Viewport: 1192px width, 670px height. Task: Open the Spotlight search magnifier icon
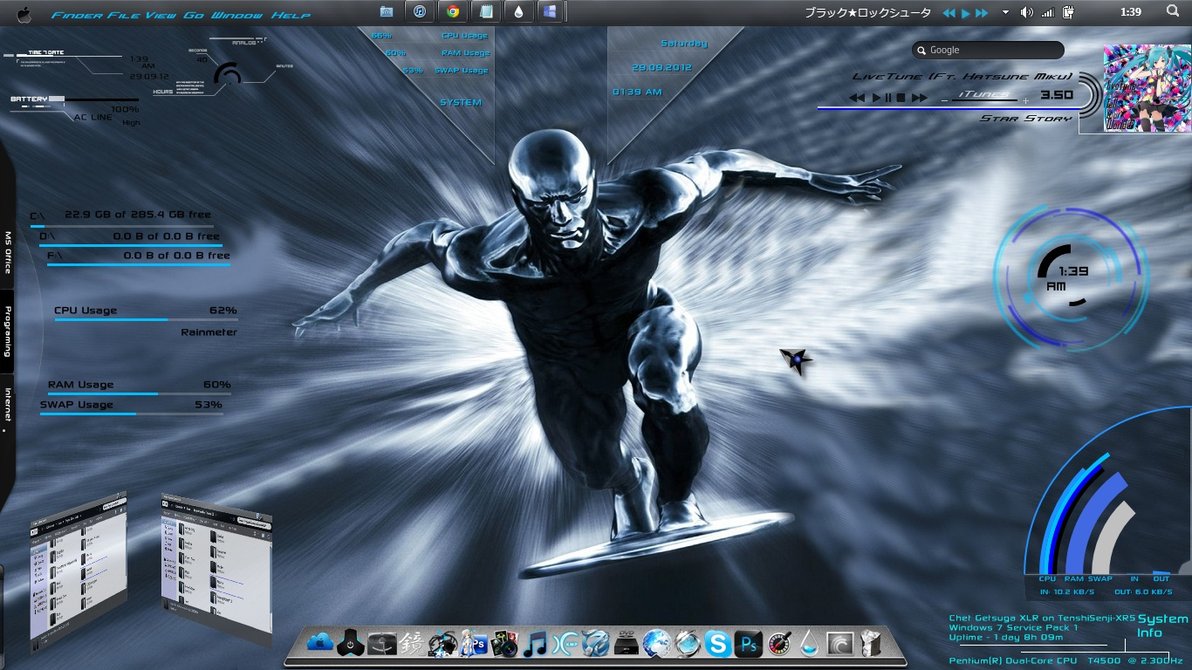[1172, 12]
